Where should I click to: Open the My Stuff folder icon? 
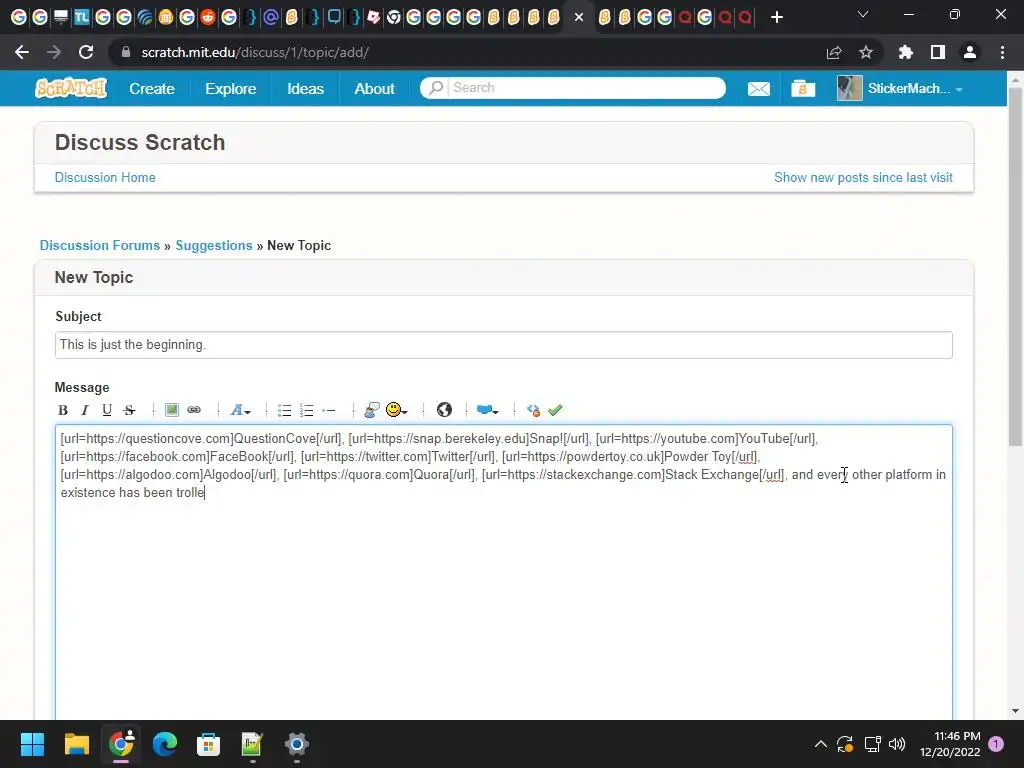tap(803, 88)
